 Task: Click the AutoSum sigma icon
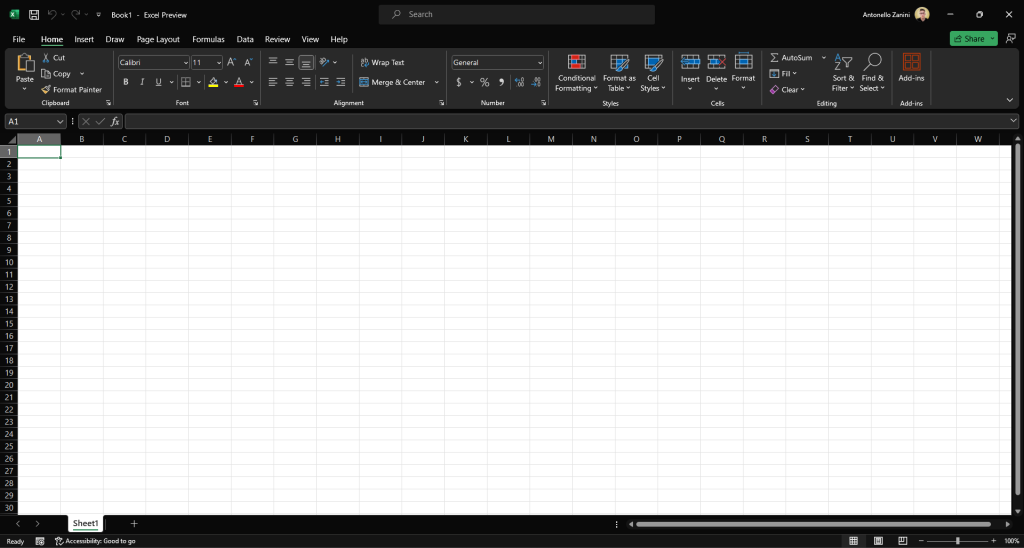[x=774, y=58]
